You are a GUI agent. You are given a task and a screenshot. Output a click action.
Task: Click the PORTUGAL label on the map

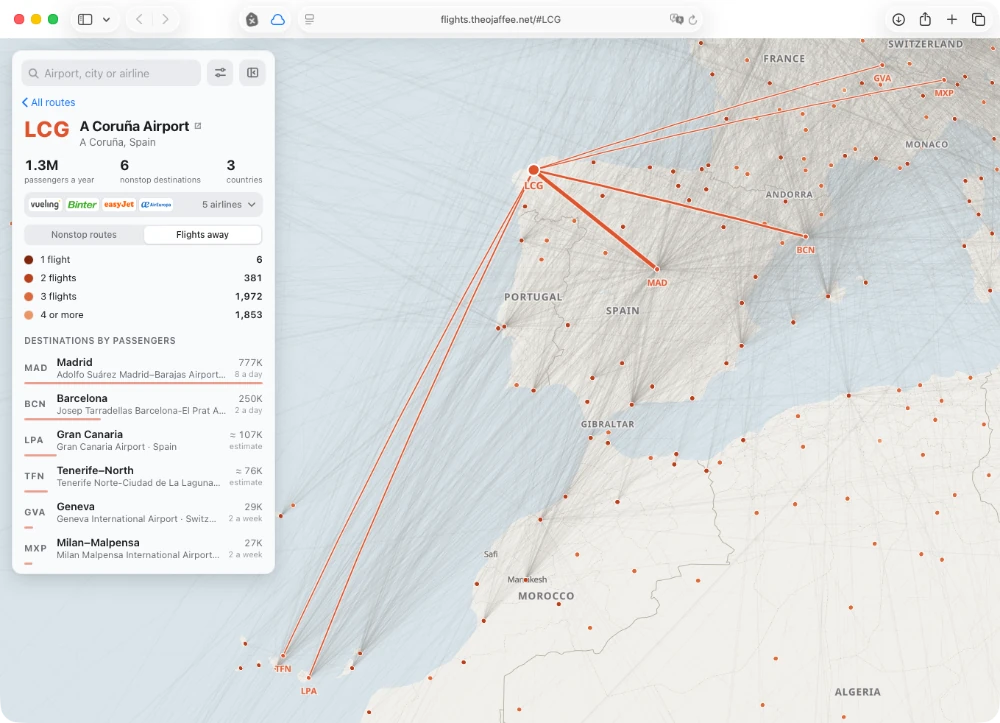click(x=533, y=297)
